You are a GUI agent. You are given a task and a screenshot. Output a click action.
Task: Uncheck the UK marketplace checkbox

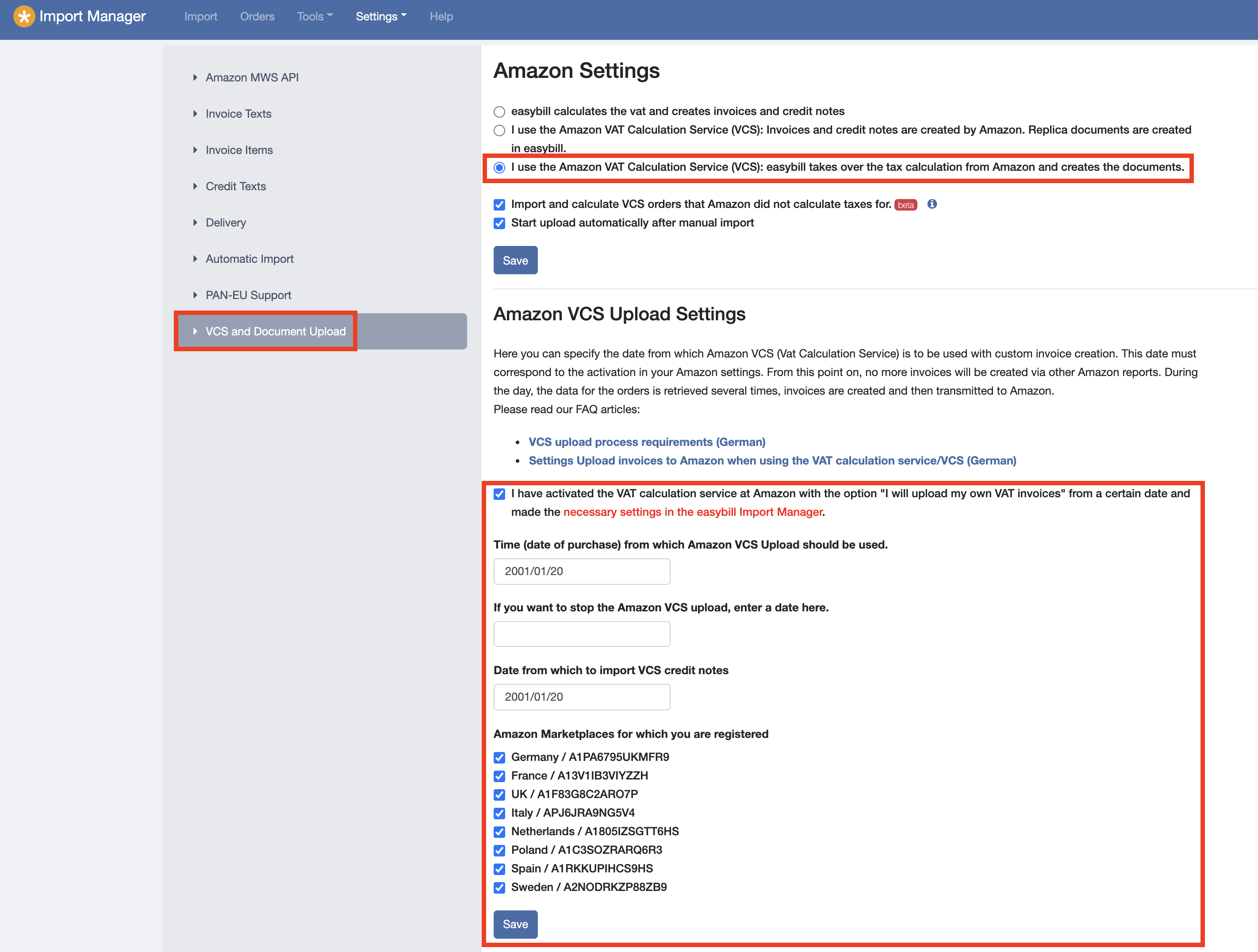pos(499,795)
